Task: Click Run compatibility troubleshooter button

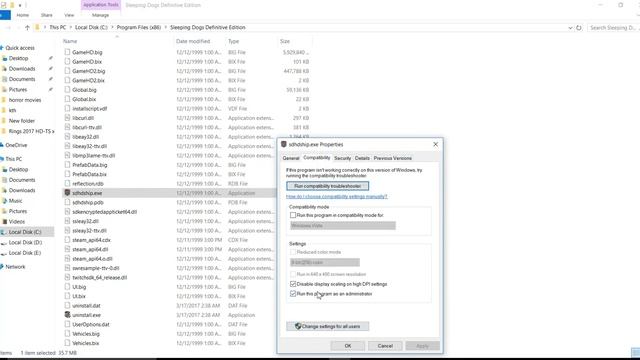Action: [x=327, y=186]
